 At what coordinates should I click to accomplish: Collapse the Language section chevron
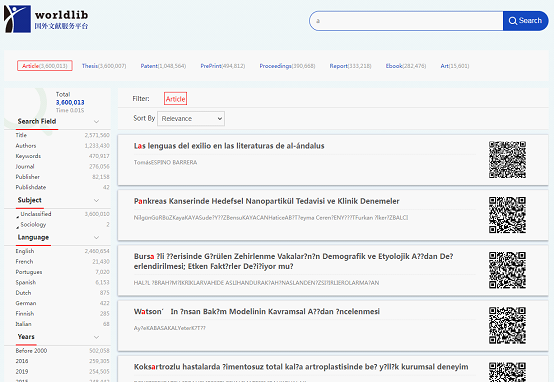pos(96,237)
